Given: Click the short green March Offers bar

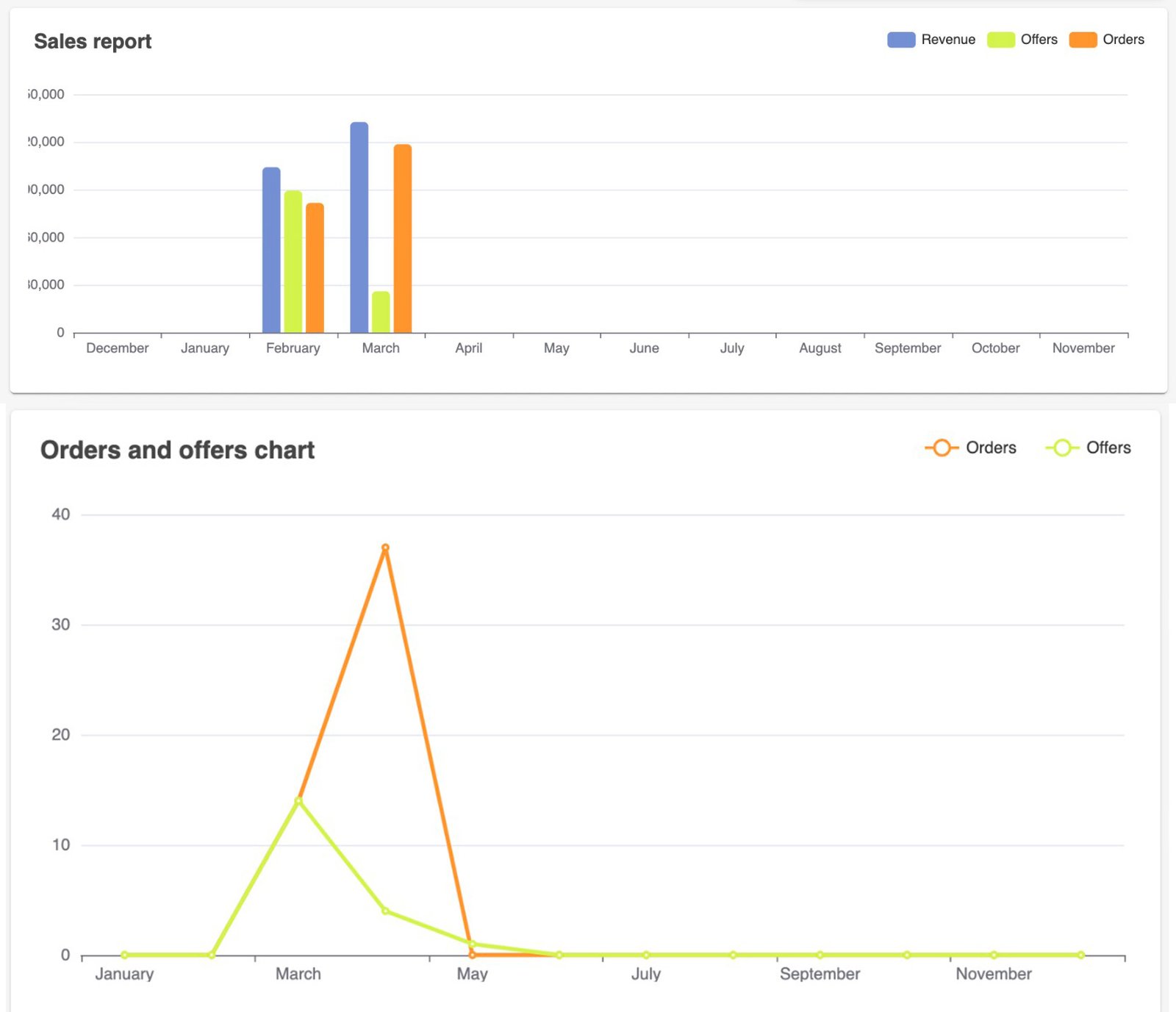Looking at the screenshot, I should tap(381, 312).
